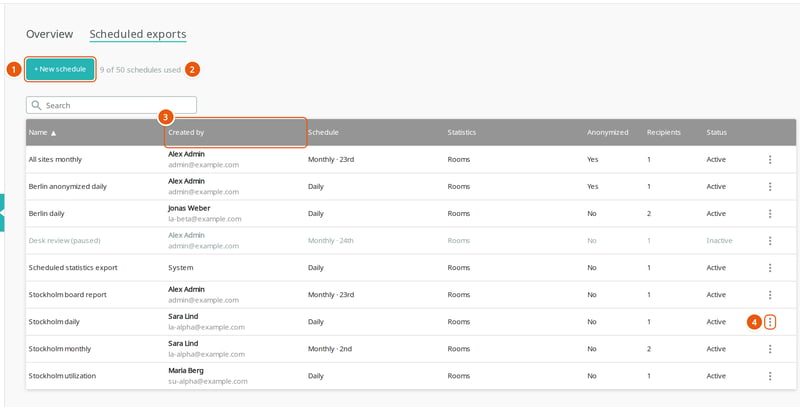Viewport: 800px width, 407px height.
Task: Click 'System' creator cell
Action: 181,268
